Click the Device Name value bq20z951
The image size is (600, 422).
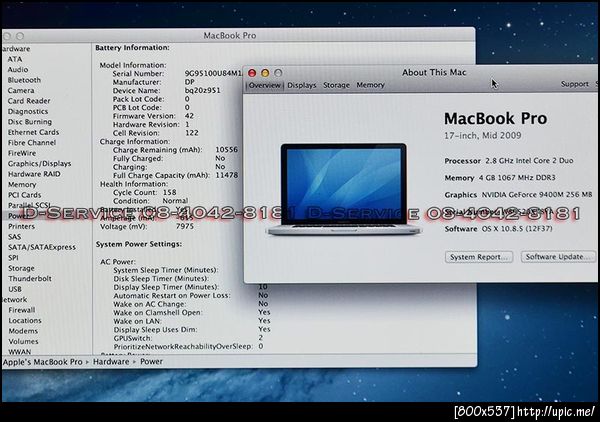(202, 91)
